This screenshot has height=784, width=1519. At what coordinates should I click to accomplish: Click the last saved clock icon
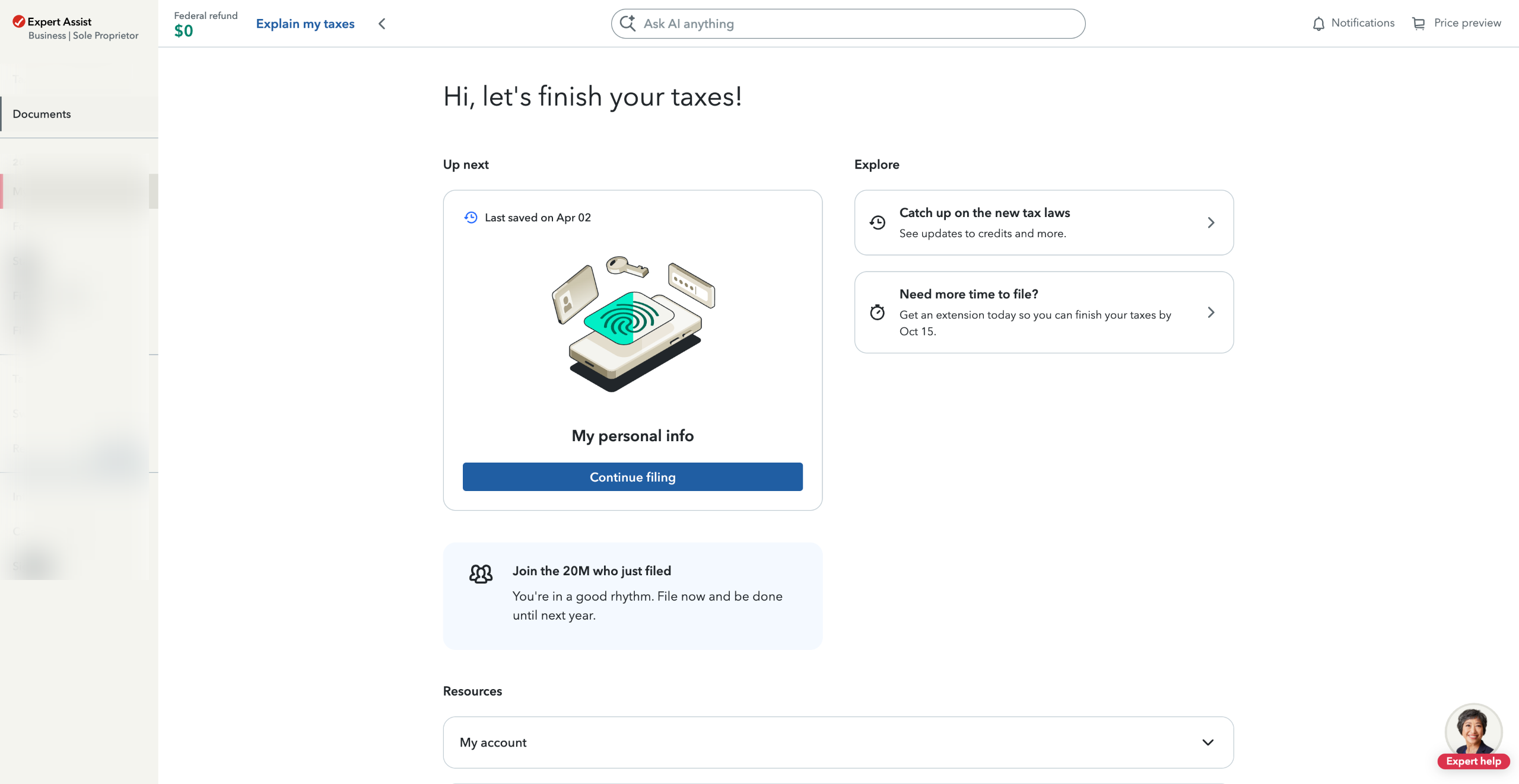[471, 218]
